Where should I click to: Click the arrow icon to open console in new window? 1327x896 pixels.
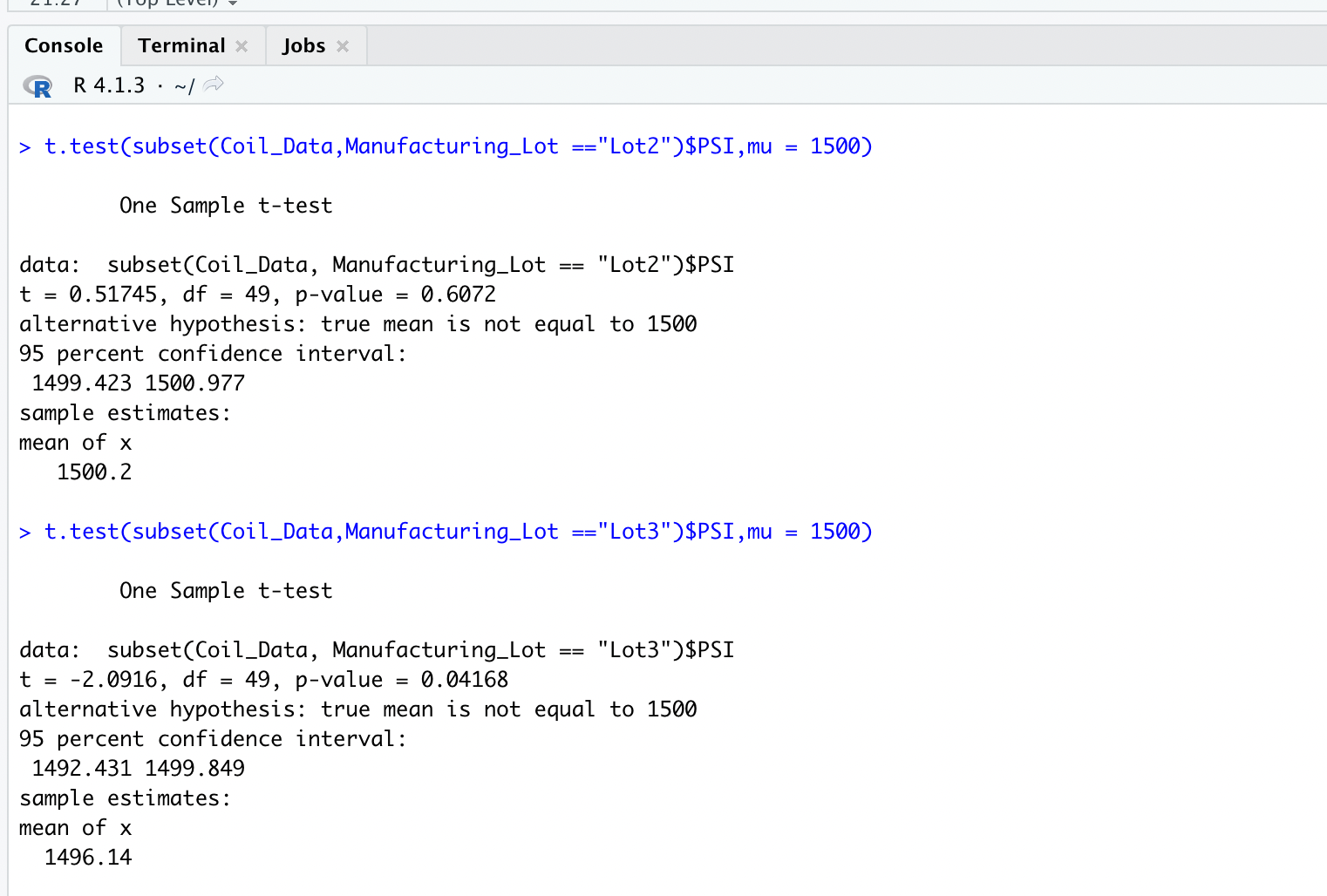pos(214,85)
